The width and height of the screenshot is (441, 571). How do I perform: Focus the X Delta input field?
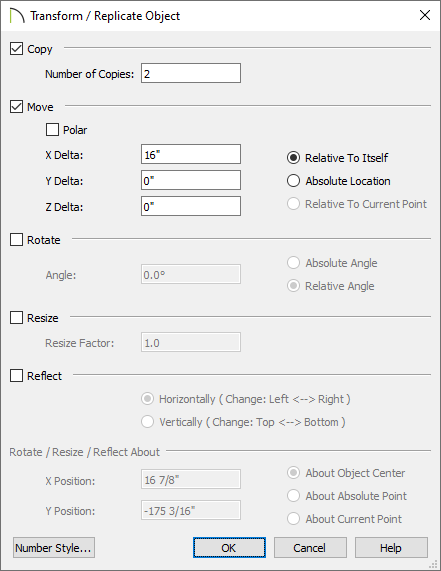tap(191, 154)
